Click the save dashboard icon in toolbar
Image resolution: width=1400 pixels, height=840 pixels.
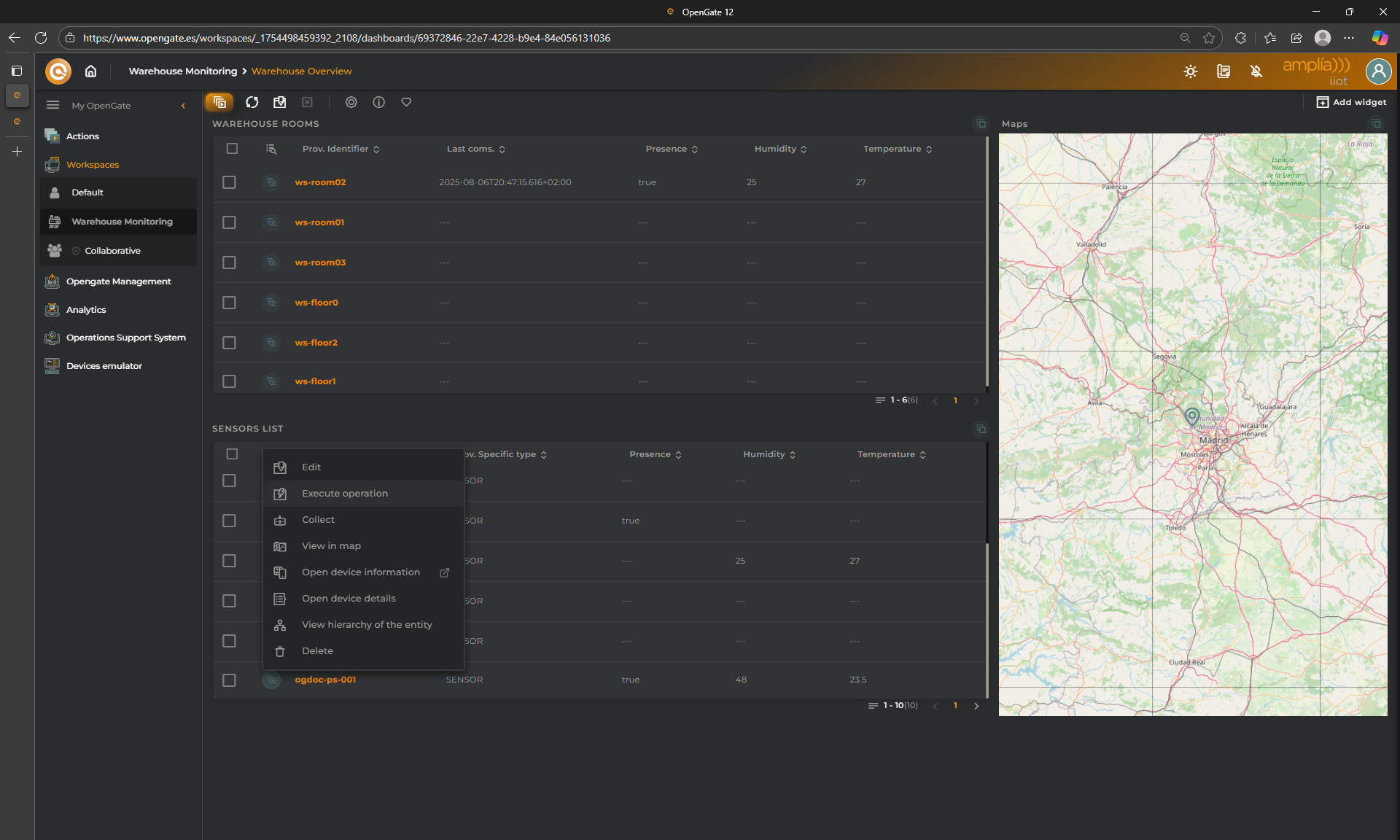tap(279, 102)
